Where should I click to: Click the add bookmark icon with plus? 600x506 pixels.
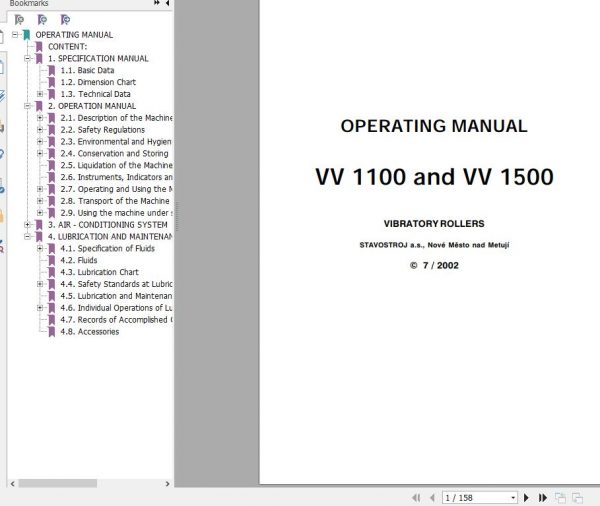[x=42, y=19]
